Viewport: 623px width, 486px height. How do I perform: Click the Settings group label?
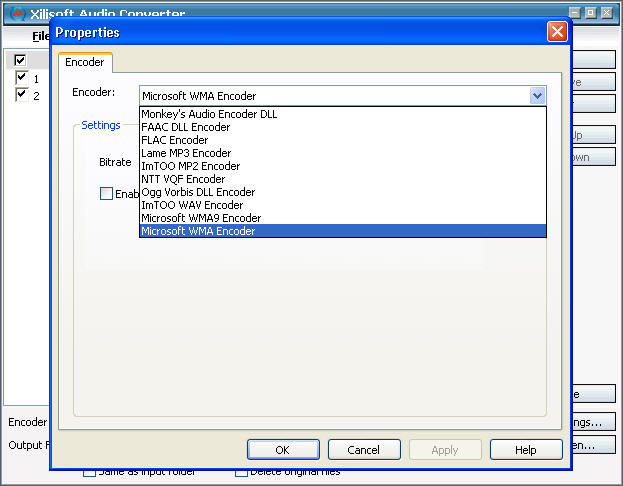pyautogui.click(x=101, y=125)
